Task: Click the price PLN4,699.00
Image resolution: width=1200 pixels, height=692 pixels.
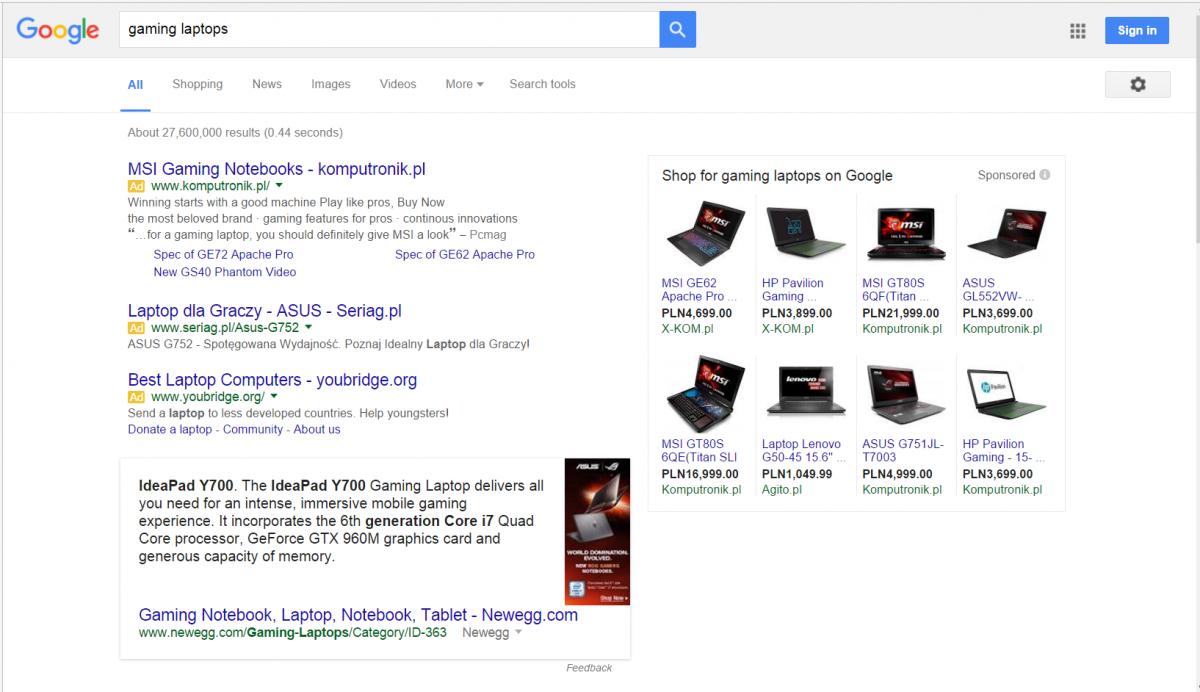Action: coord(697,313)
